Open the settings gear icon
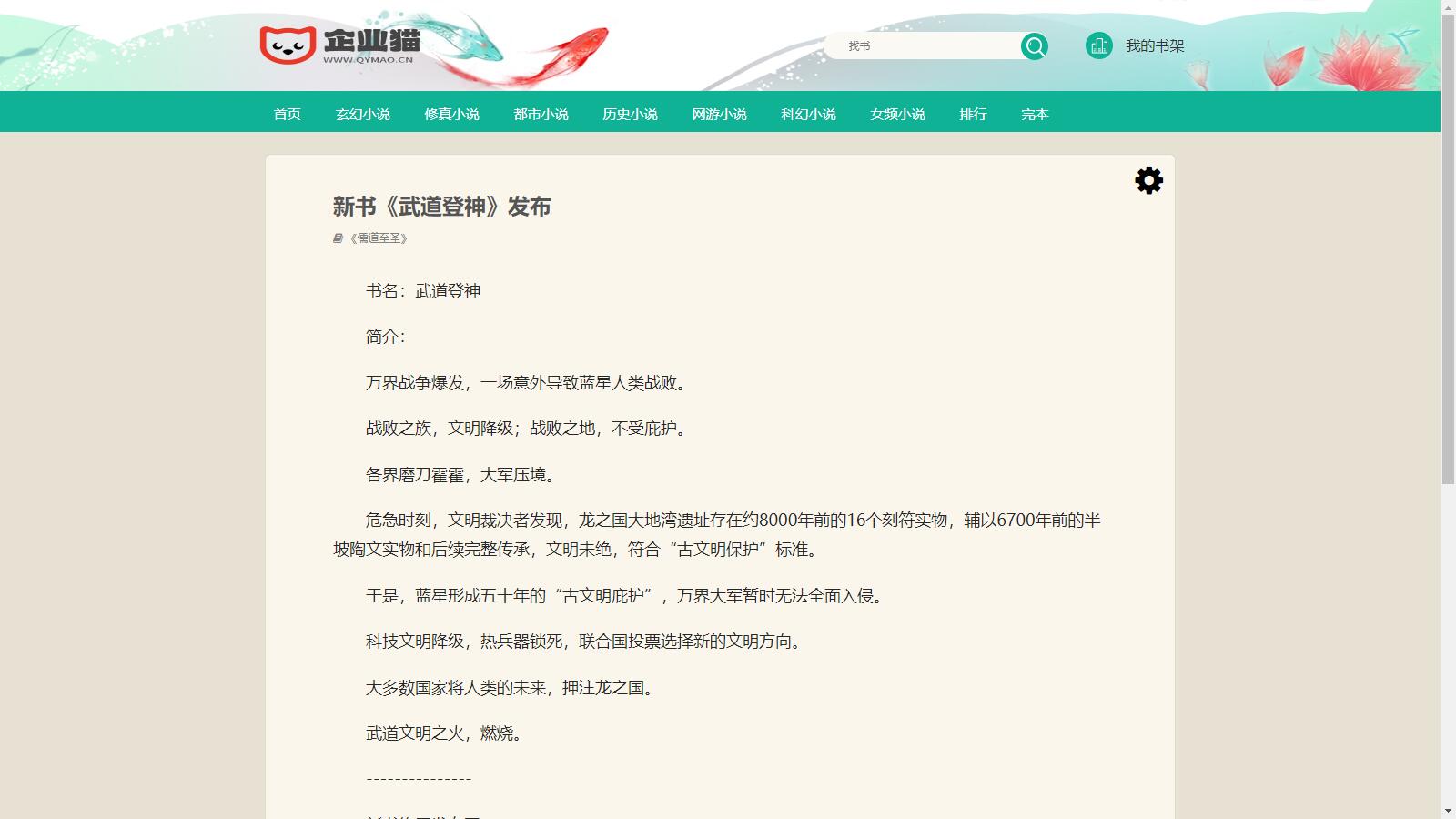 pyautogui.click(x=1148, y=180)
